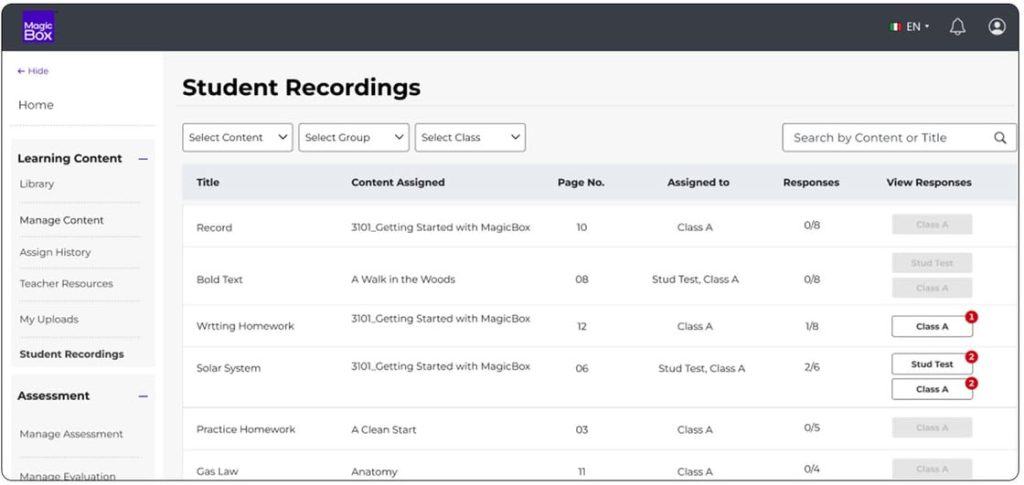This screenshot has width=1024, height=485.
Task: View Class A responses for Writing Homework
Action: [932, 326]
